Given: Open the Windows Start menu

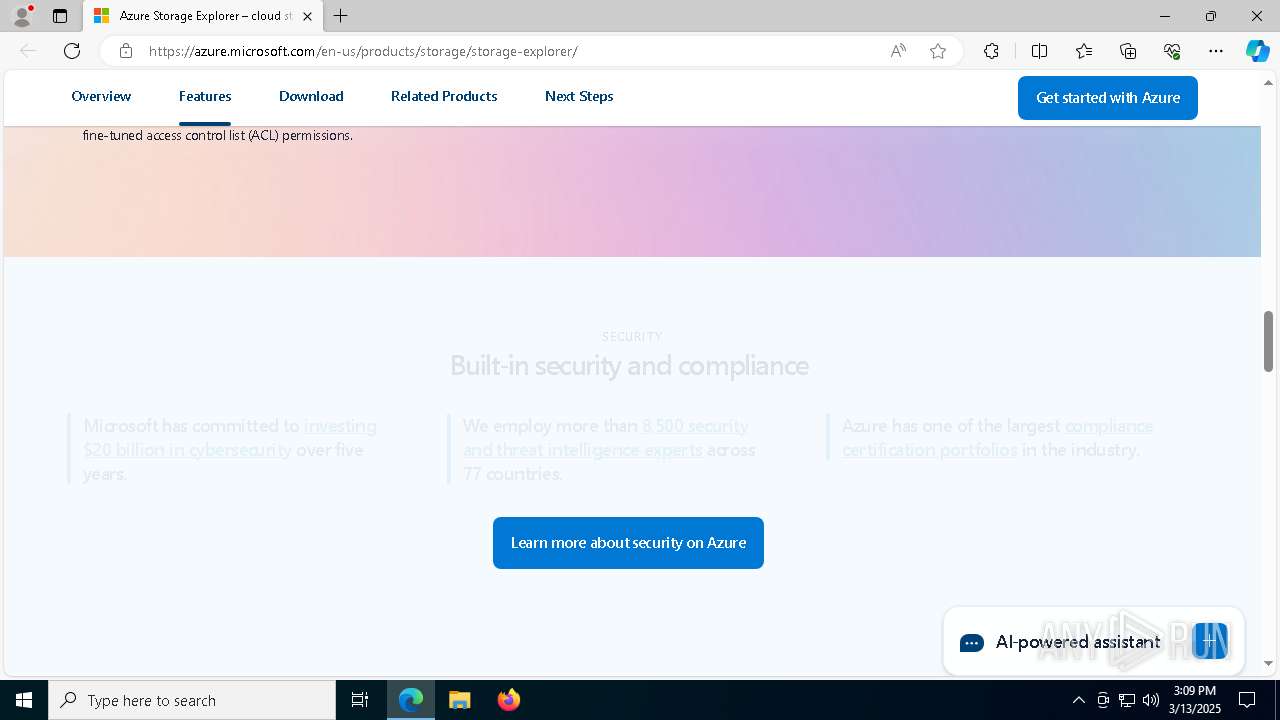Looking at the screenshot, I should (24, 700).
